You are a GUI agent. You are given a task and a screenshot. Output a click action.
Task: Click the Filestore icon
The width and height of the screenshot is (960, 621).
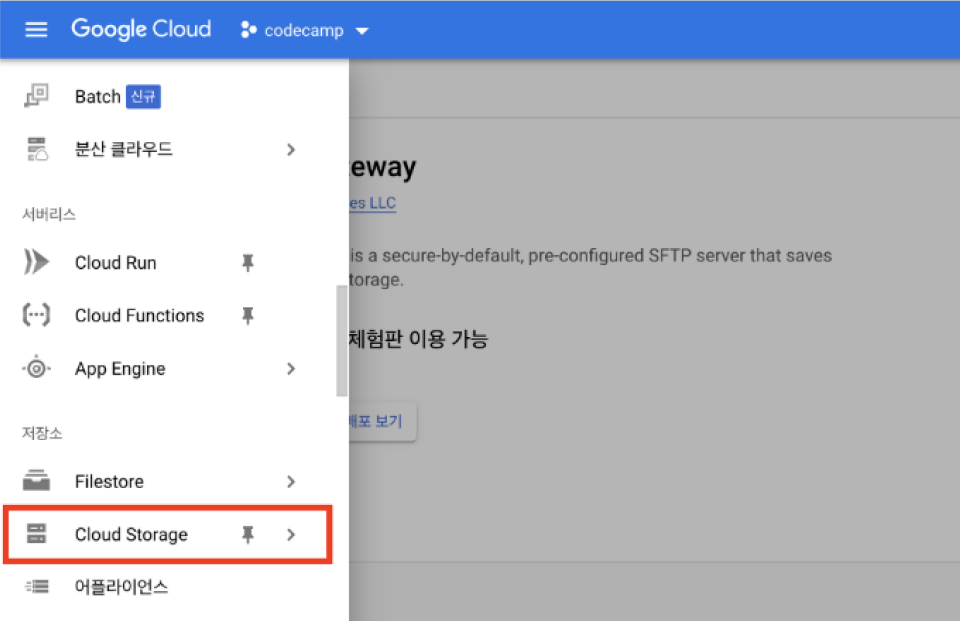tap(36, 481)
